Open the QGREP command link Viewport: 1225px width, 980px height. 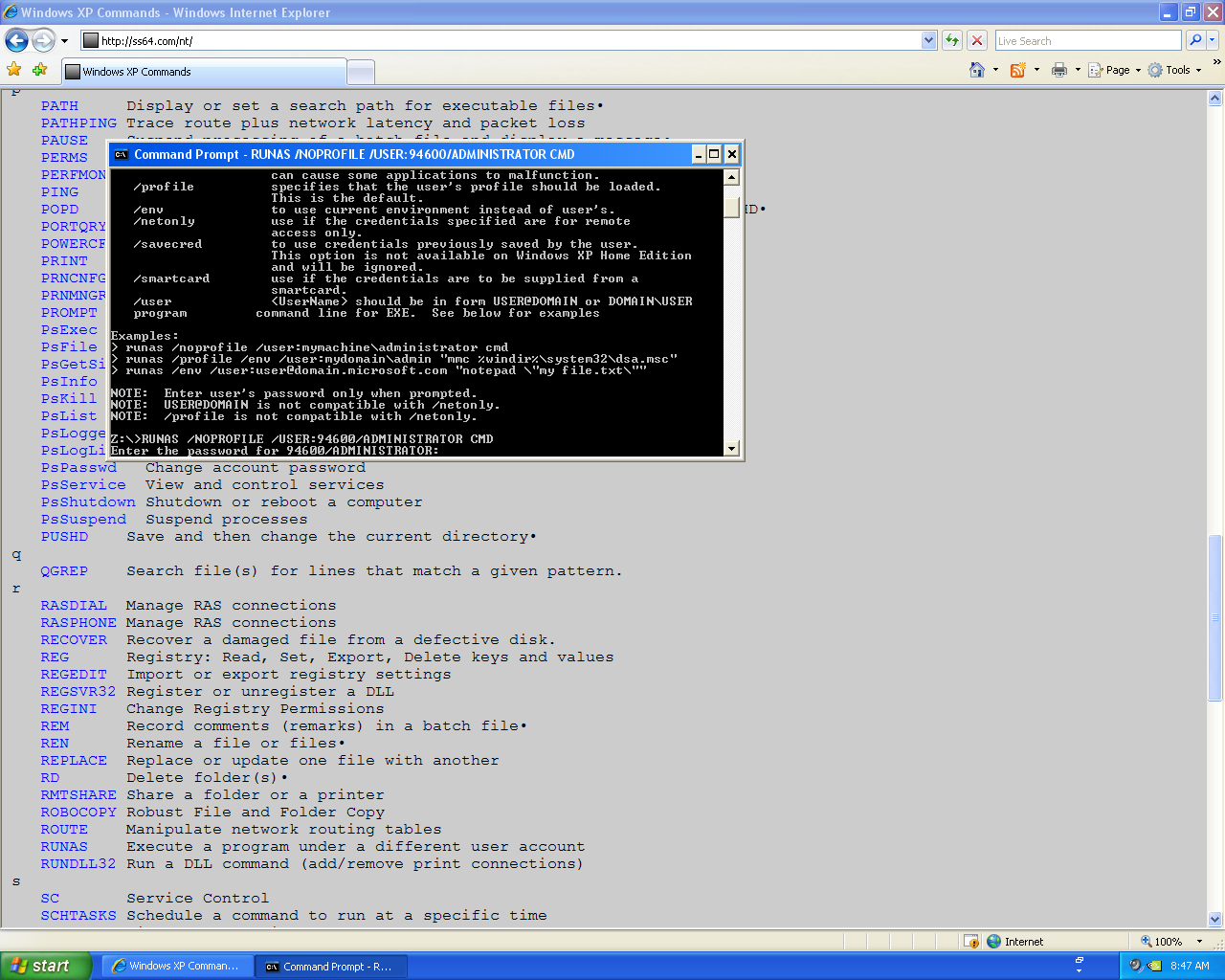click(x=64, y=570)
